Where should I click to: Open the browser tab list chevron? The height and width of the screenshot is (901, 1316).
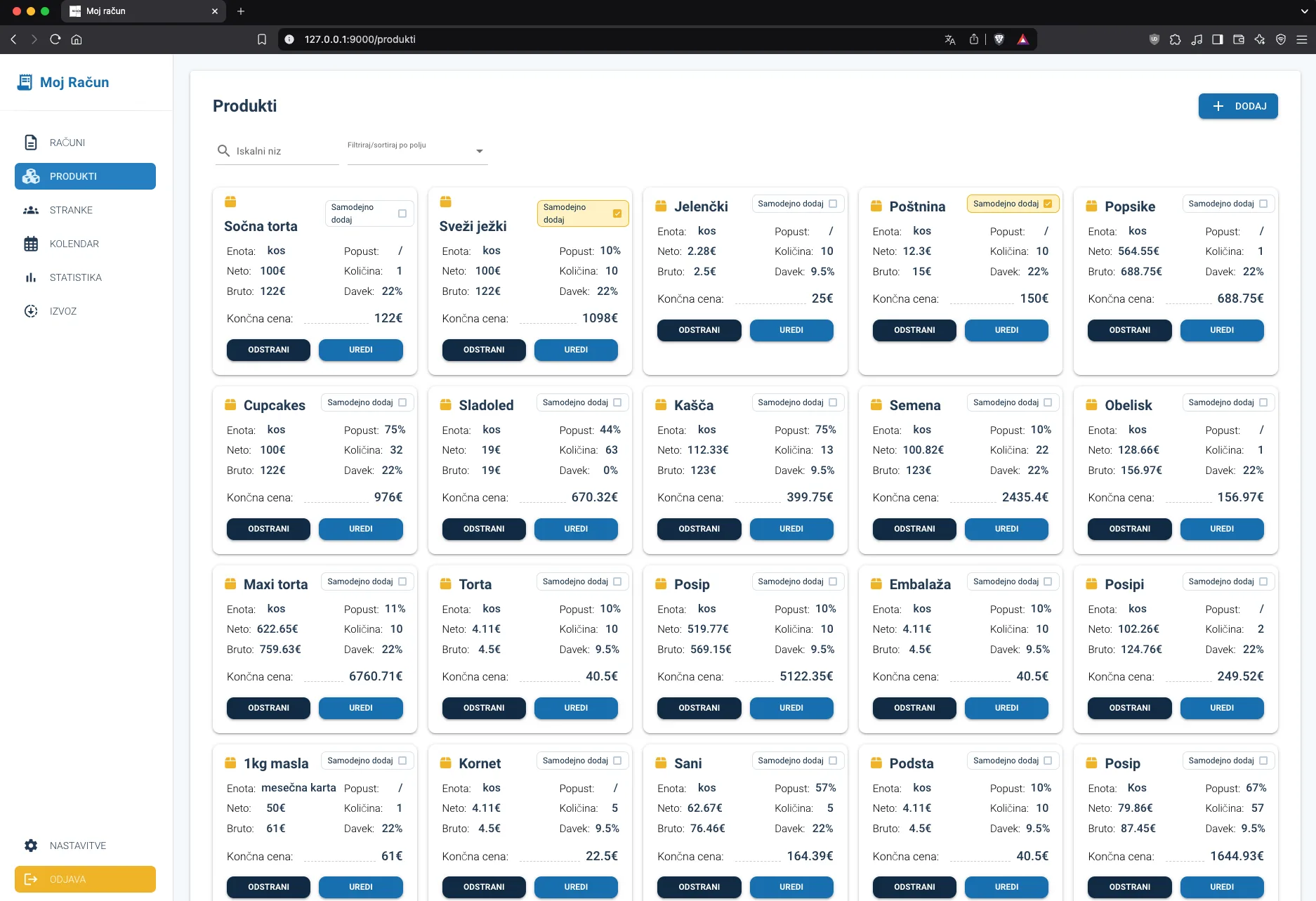pyautogui.click(x=1304, y=11)
